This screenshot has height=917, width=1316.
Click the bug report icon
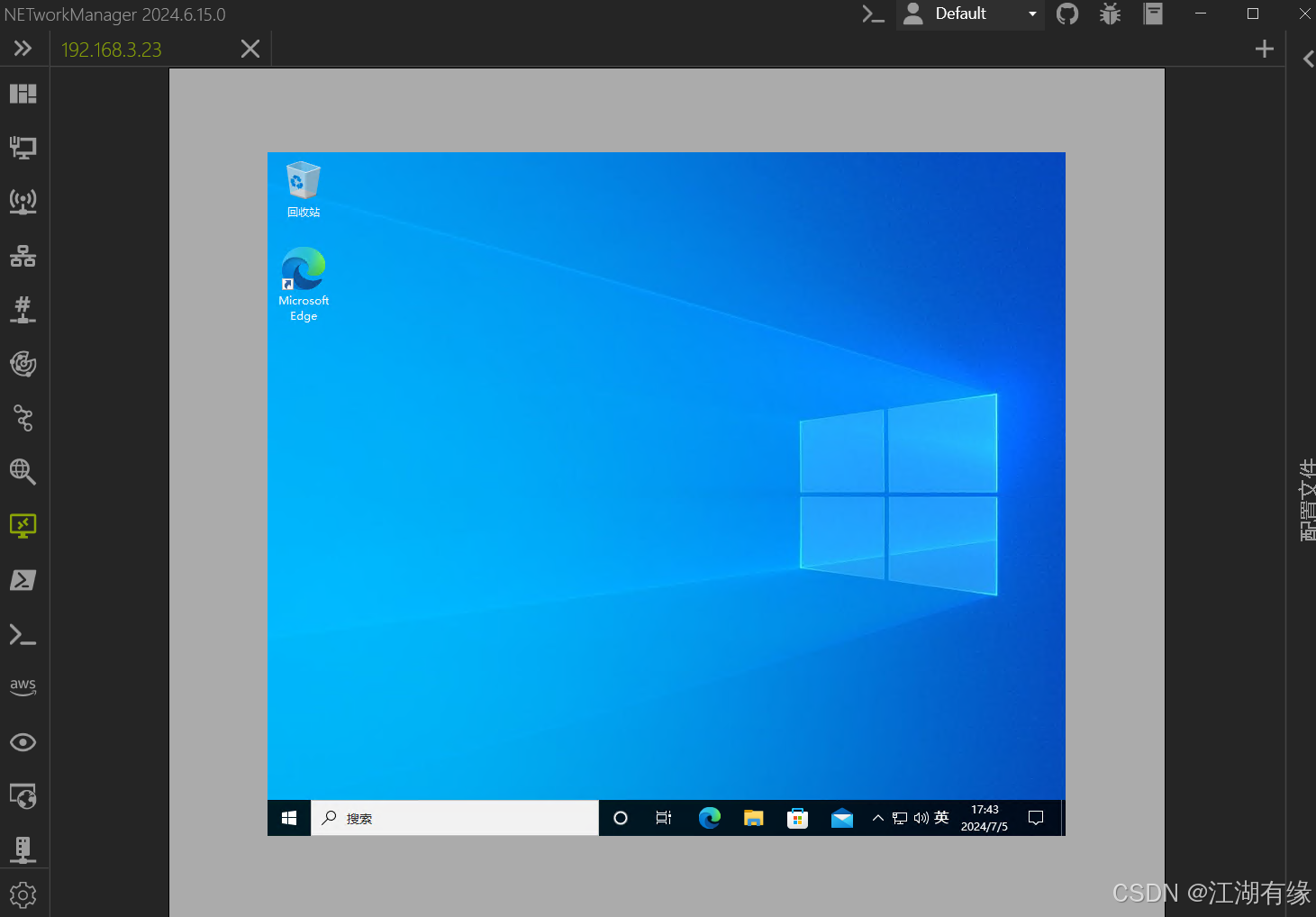click(x=1111, y=14)
